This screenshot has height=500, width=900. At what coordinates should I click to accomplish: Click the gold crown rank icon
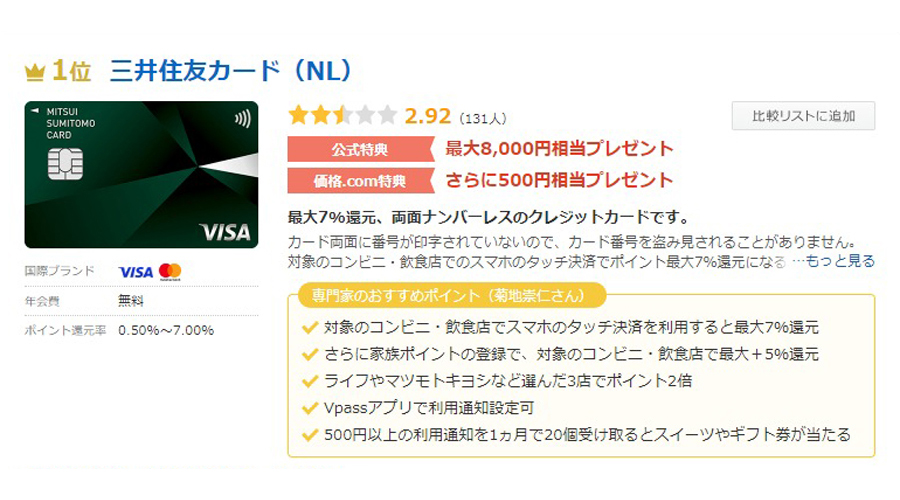click(34, 72)
